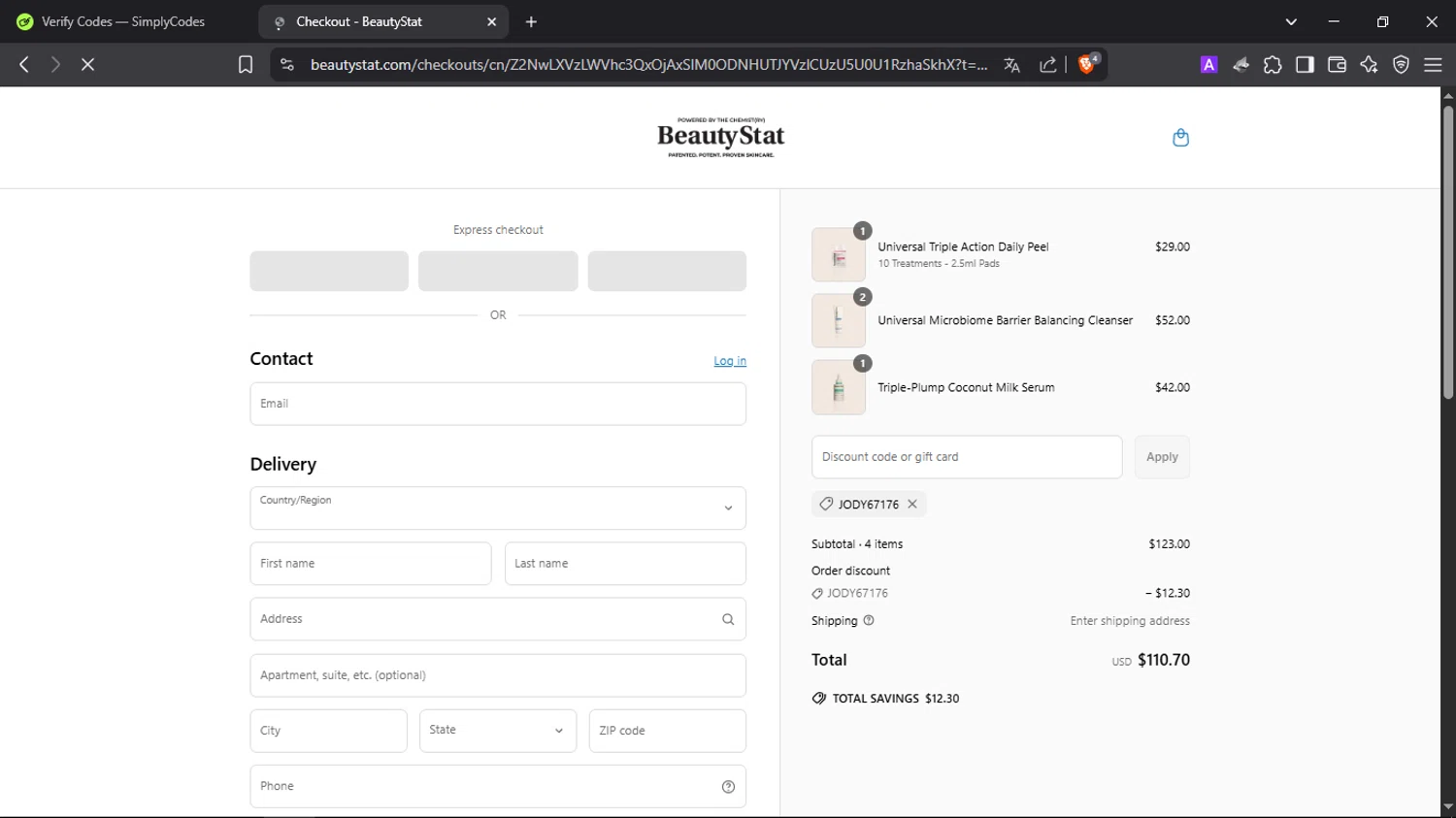This screenshot has height=818, width=1456.
Task: Open the extensions puzzle icon
Action: point(1273,64)
